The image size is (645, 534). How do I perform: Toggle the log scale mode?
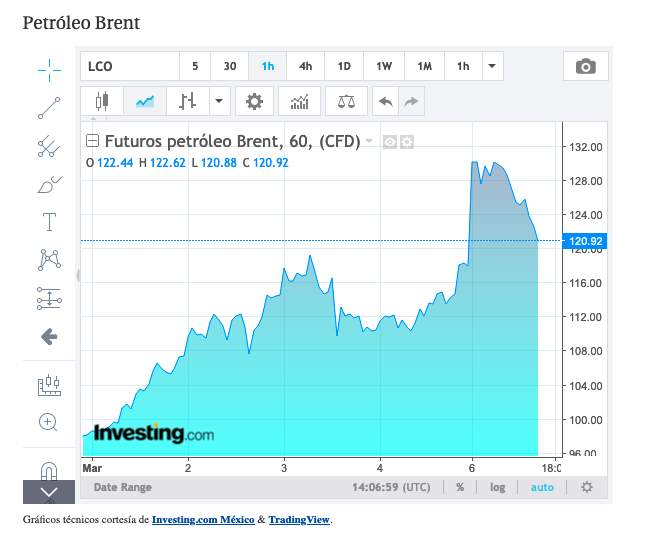pos(498,487)
